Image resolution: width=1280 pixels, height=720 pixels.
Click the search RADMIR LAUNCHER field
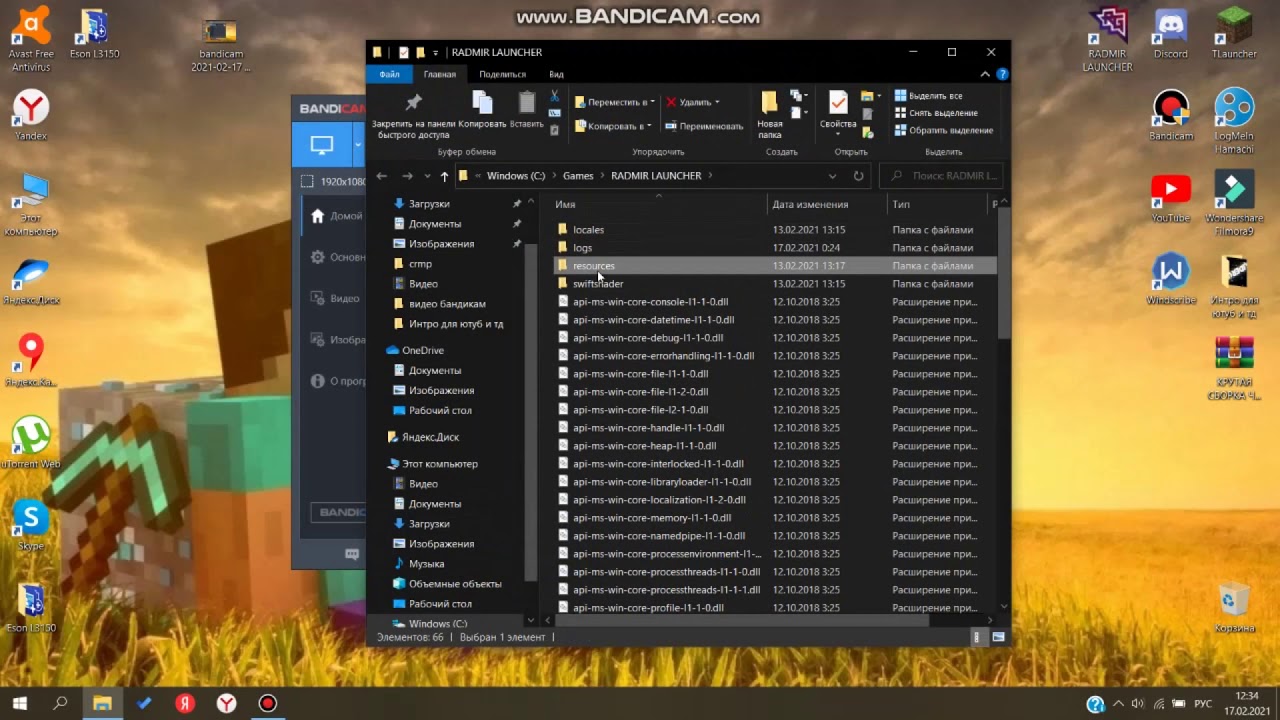coord(940,176)
